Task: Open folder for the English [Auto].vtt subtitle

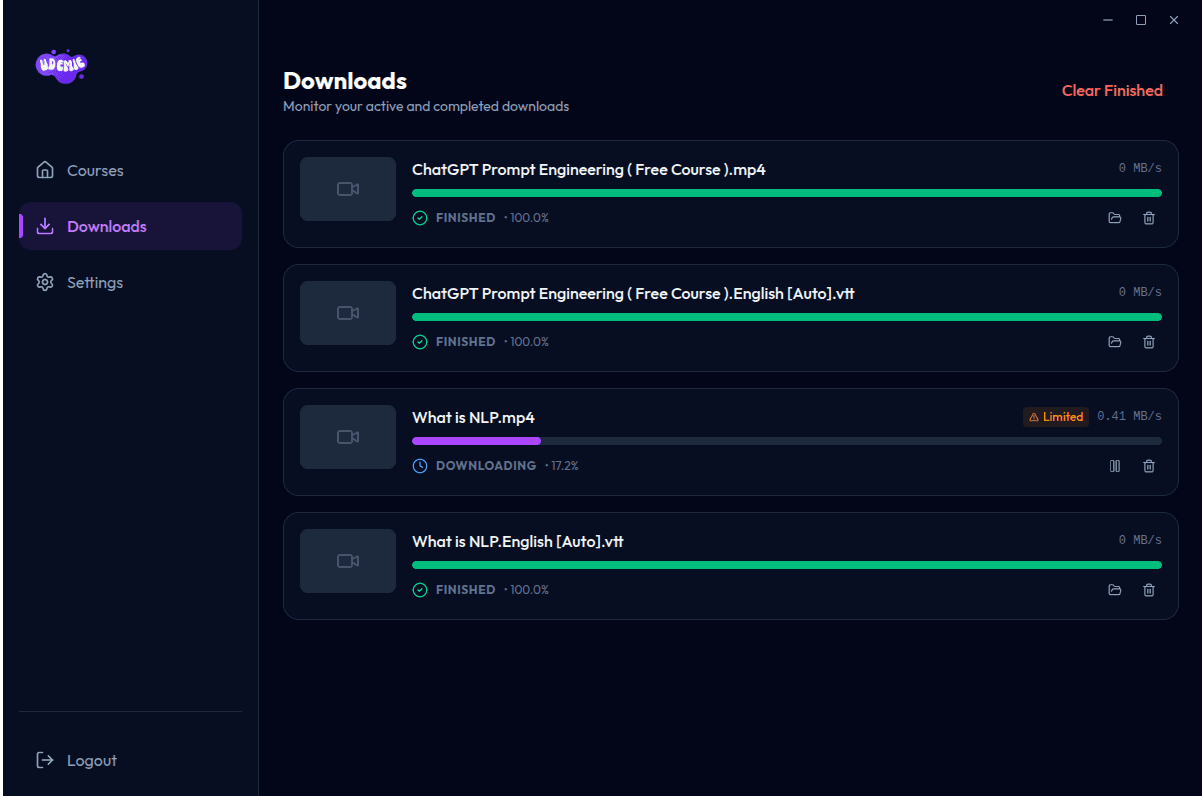Action: (x=1115, y=342)
